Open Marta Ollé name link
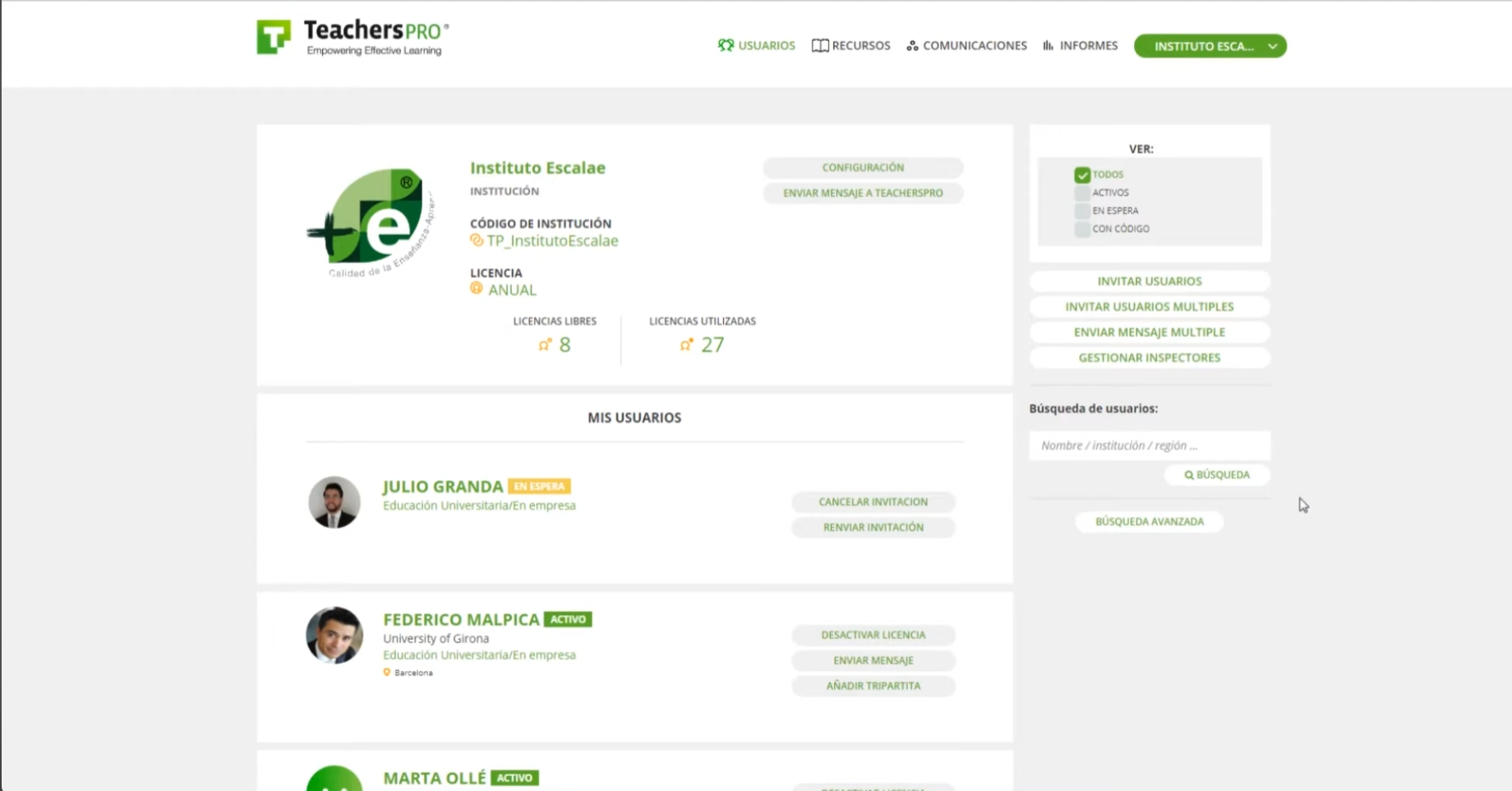Viewport: 1512px width, 791px height. (x=435, y=778)
